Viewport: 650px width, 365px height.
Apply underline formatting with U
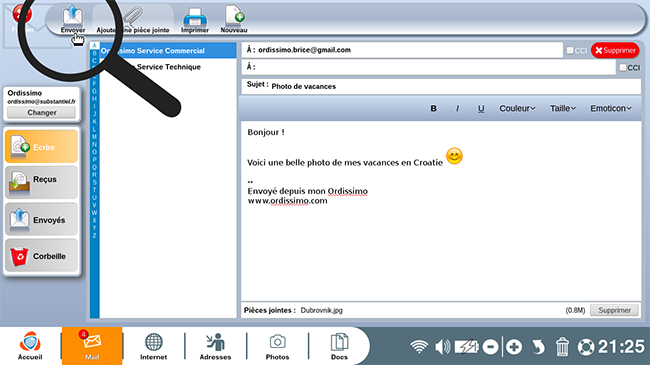[x=481, y=109]
